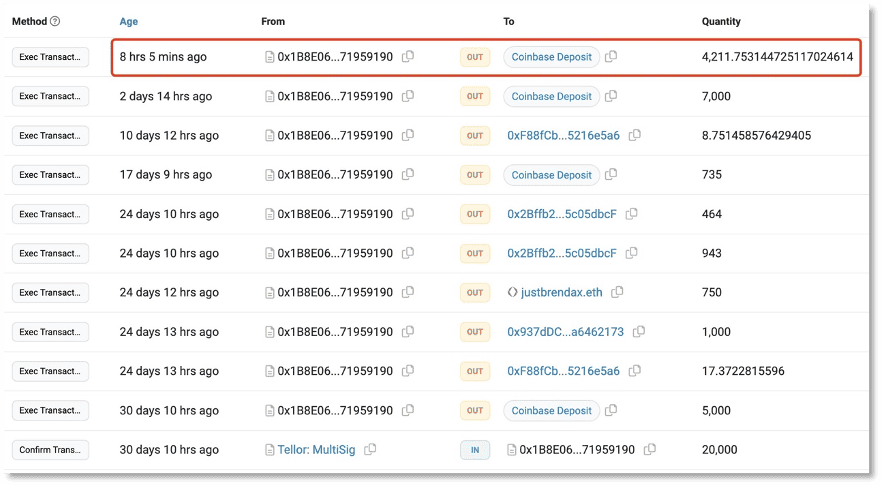Copy the Tellor: MultiSig address
Viewport: 881px width, 485px height.
pyautogui.click(x=370, y=450)
